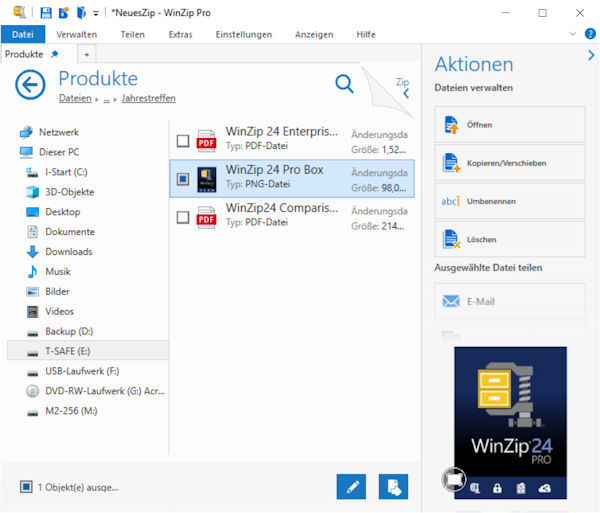This screenshot has height=513, width=600.
Task: Expand the Zip pane chevron
Action: 406,93
